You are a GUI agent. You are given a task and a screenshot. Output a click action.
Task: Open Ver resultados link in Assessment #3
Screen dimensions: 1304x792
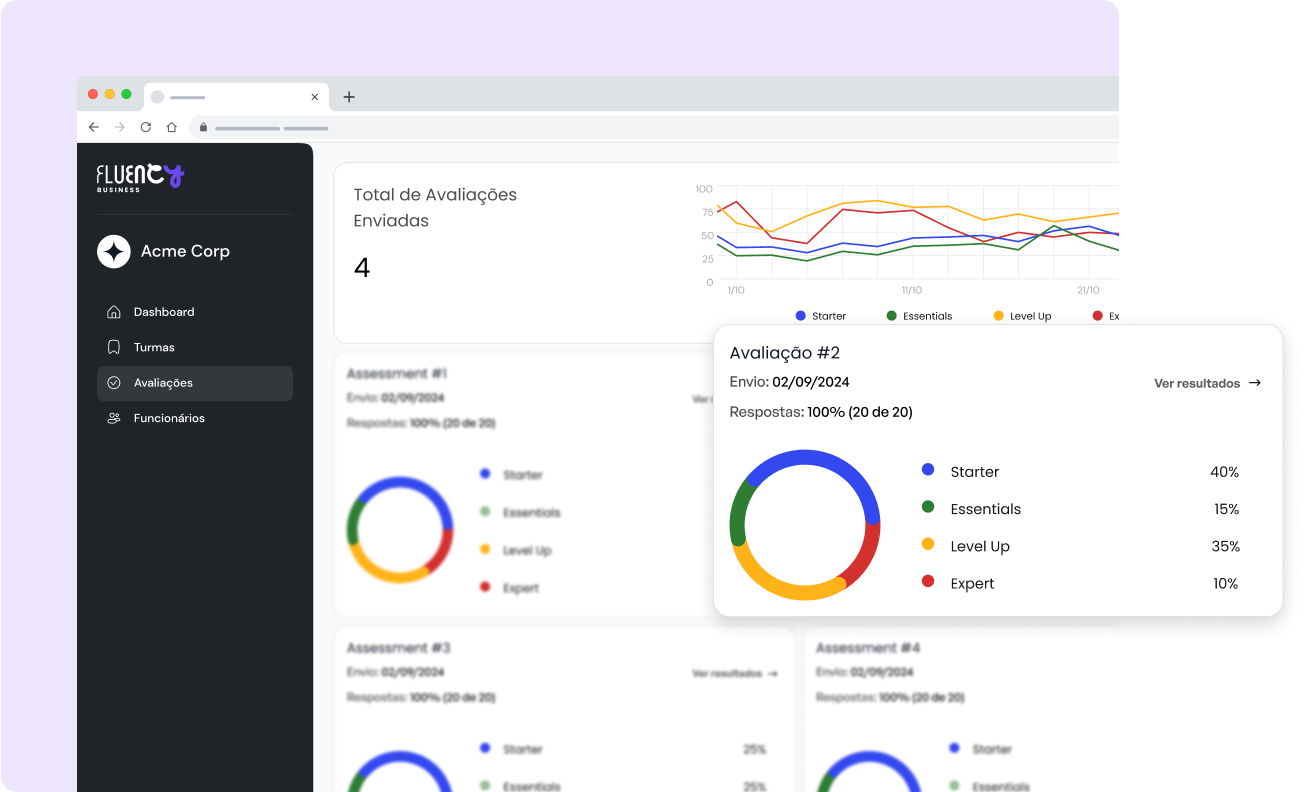click(734, 674)
